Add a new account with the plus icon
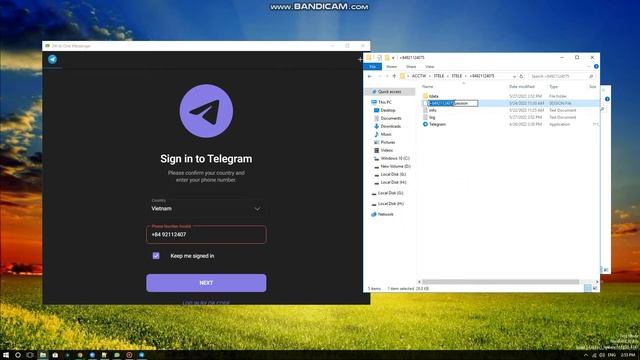Viewport: 640px width, 360px height. tap(360, 60)
